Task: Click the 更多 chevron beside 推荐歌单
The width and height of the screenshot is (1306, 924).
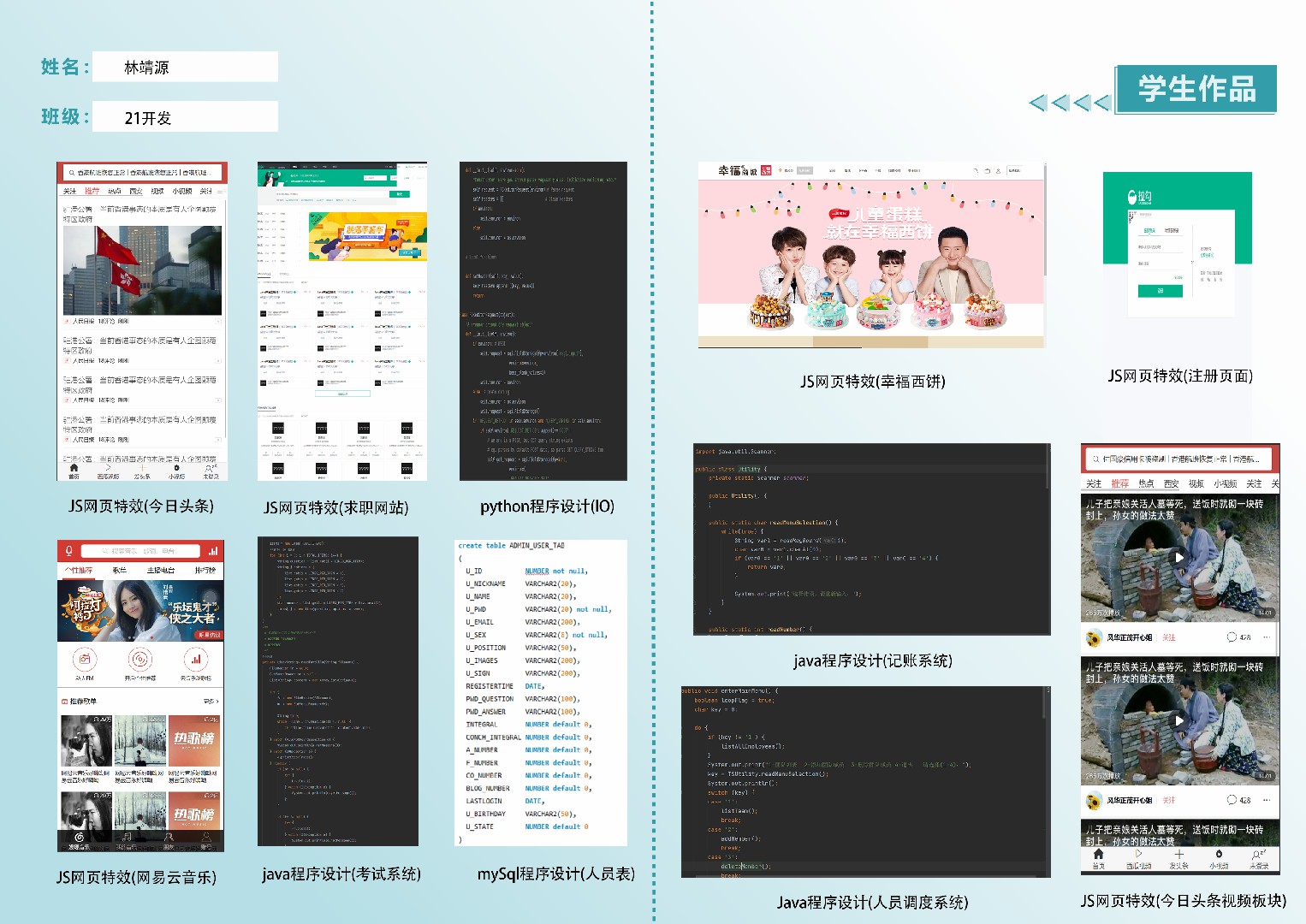Action: tap(211, 701)
